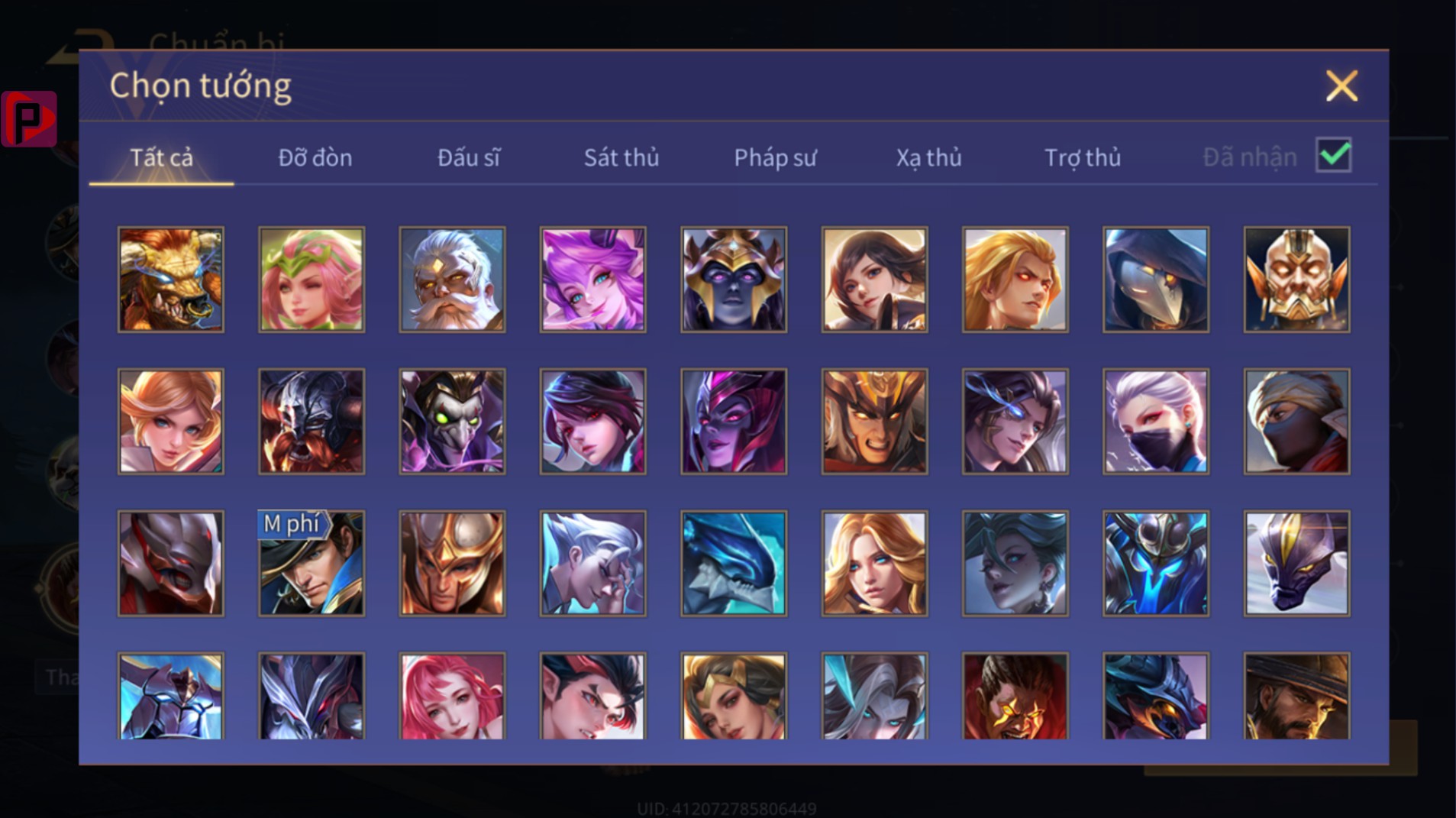Choose the turban-wearing masked hero portrait
The image size is (1456, 818).
click(1296, 422)
